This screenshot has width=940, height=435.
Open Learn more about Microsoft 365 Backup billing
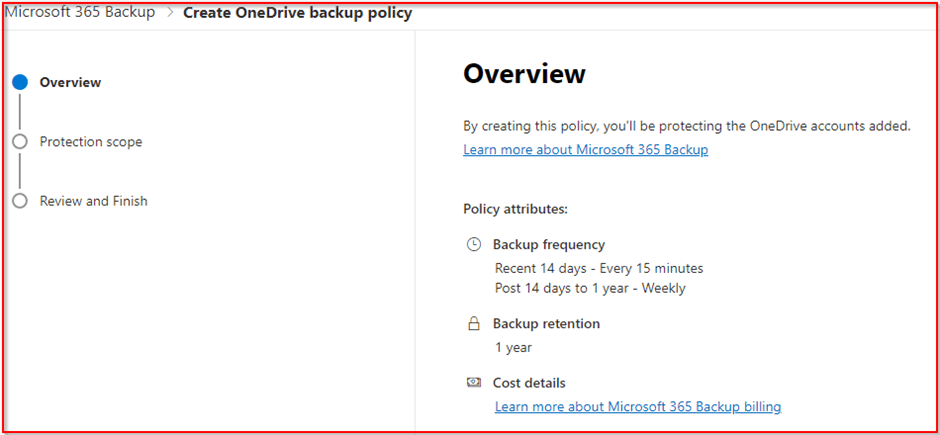pyautogui.click(x=637, y=407)
